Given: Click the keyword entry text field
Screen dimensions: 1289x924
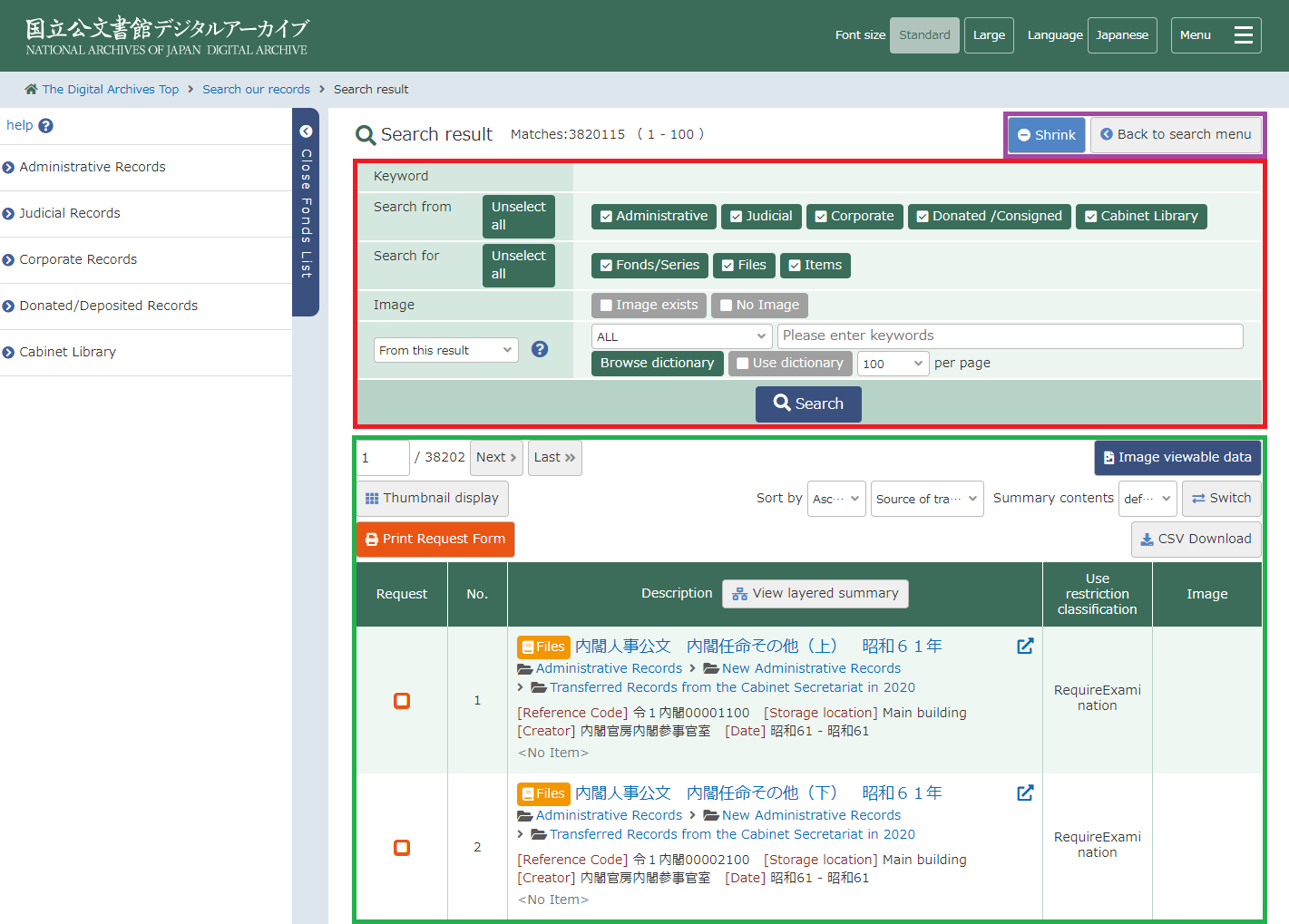Looking at the screenshot, I should coord(1010,336).
